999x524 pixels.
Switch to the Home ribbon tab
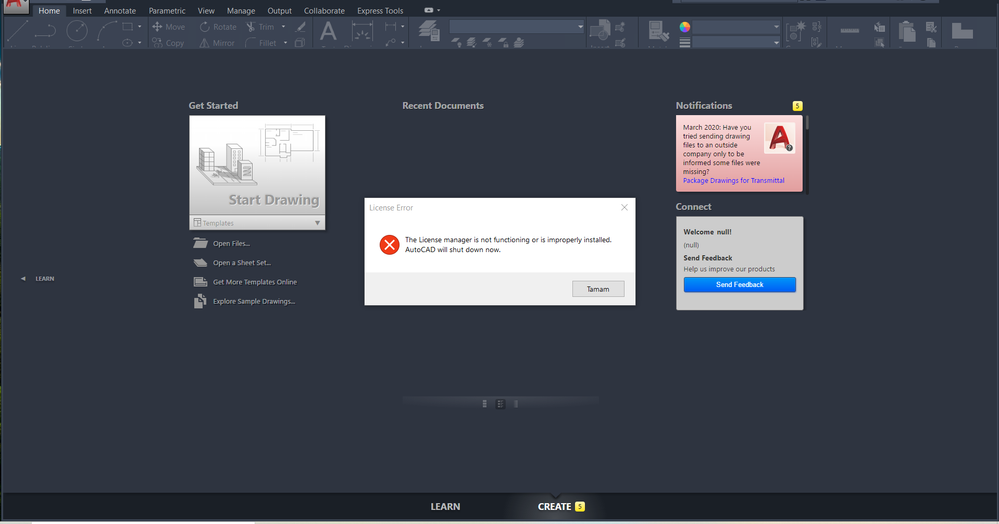tap(49, 11)
